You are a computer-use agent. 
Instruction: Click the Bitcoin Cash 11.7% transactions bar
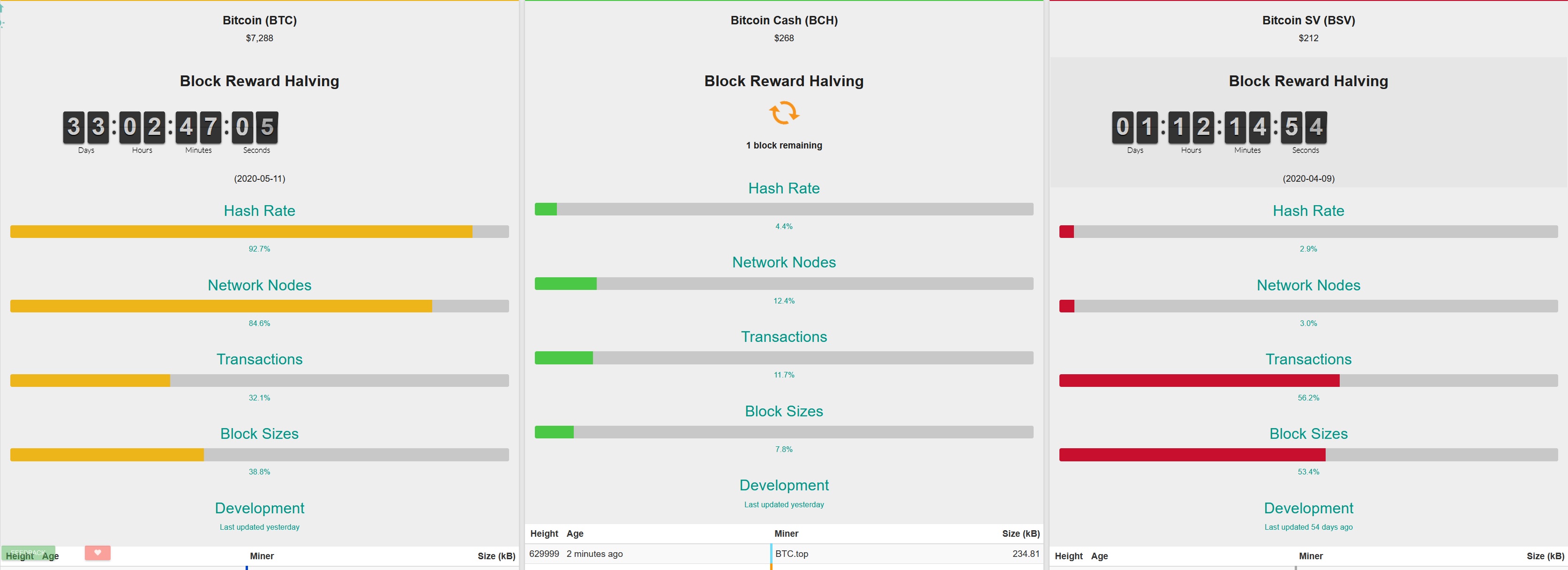[784, 358]
